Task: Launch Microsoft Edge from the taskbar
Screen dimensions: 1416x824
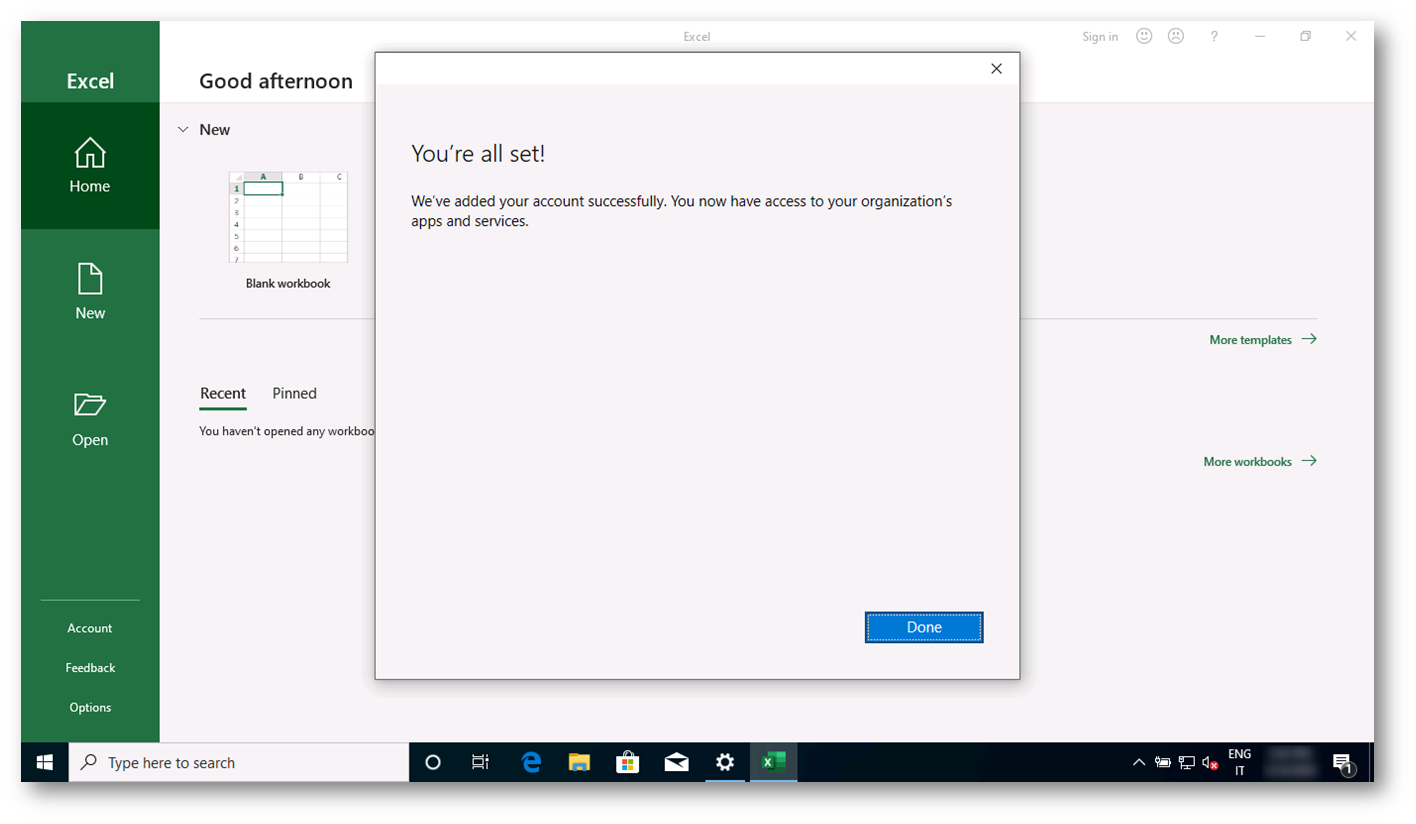Action: (x=530, y=762)
